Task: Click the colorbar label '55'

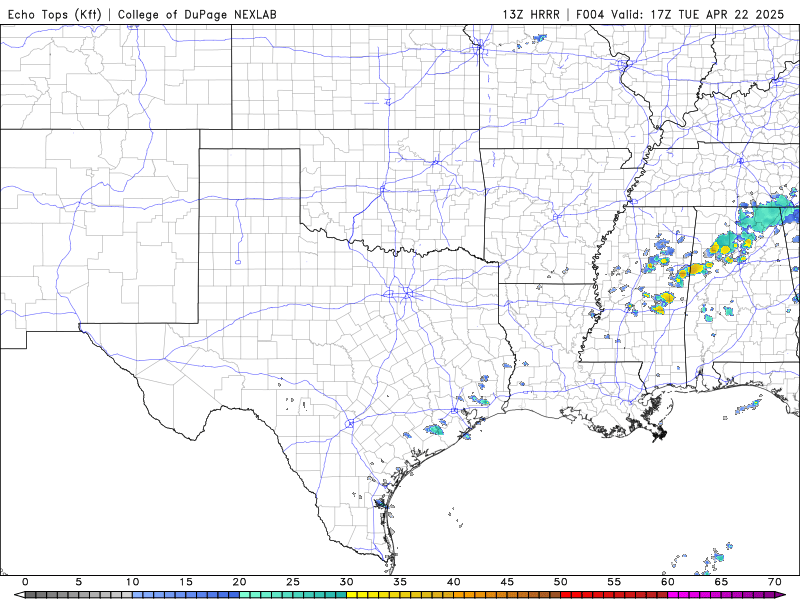Action: 614,582
